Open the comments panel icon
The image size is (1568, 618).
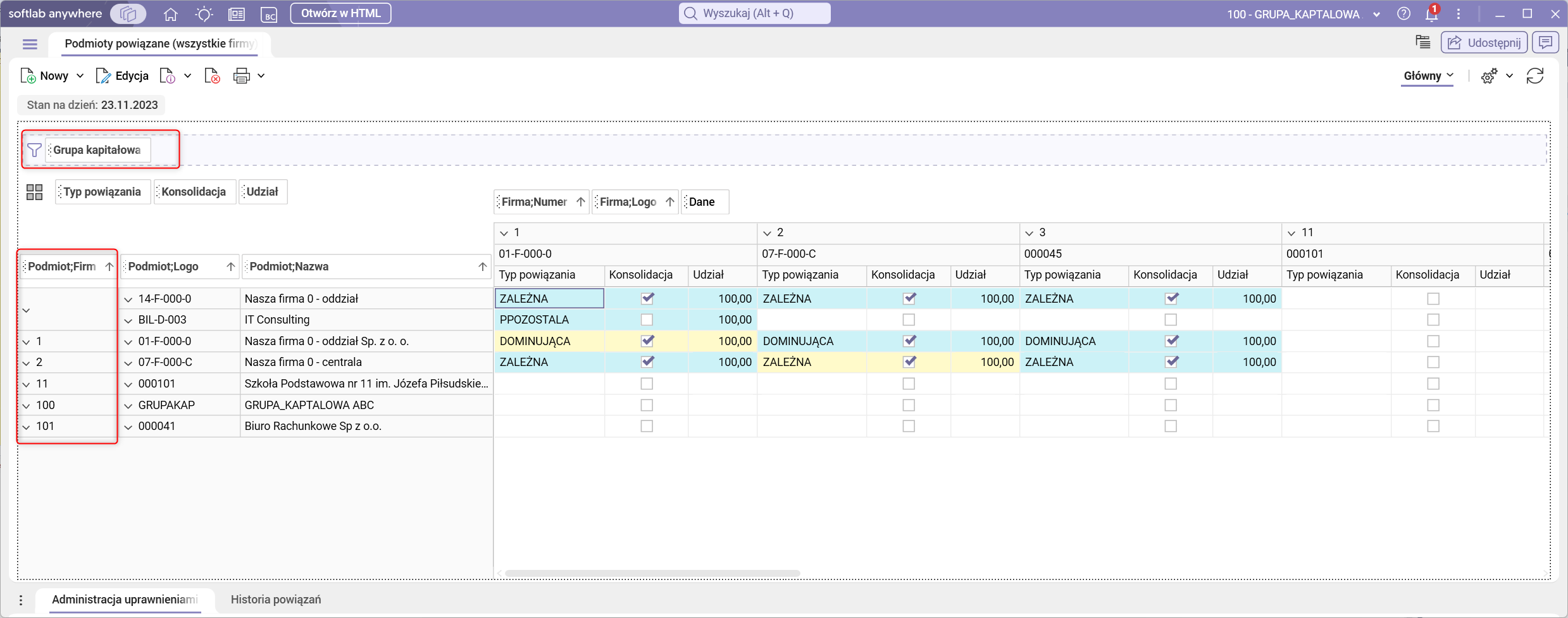point(1546,42)
